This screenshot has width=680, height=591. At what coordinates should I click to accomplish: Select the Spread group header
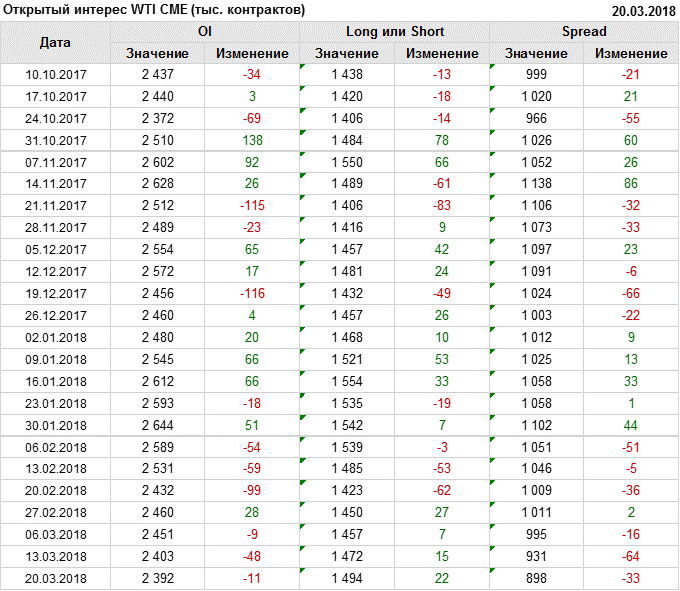pos(583,32)
